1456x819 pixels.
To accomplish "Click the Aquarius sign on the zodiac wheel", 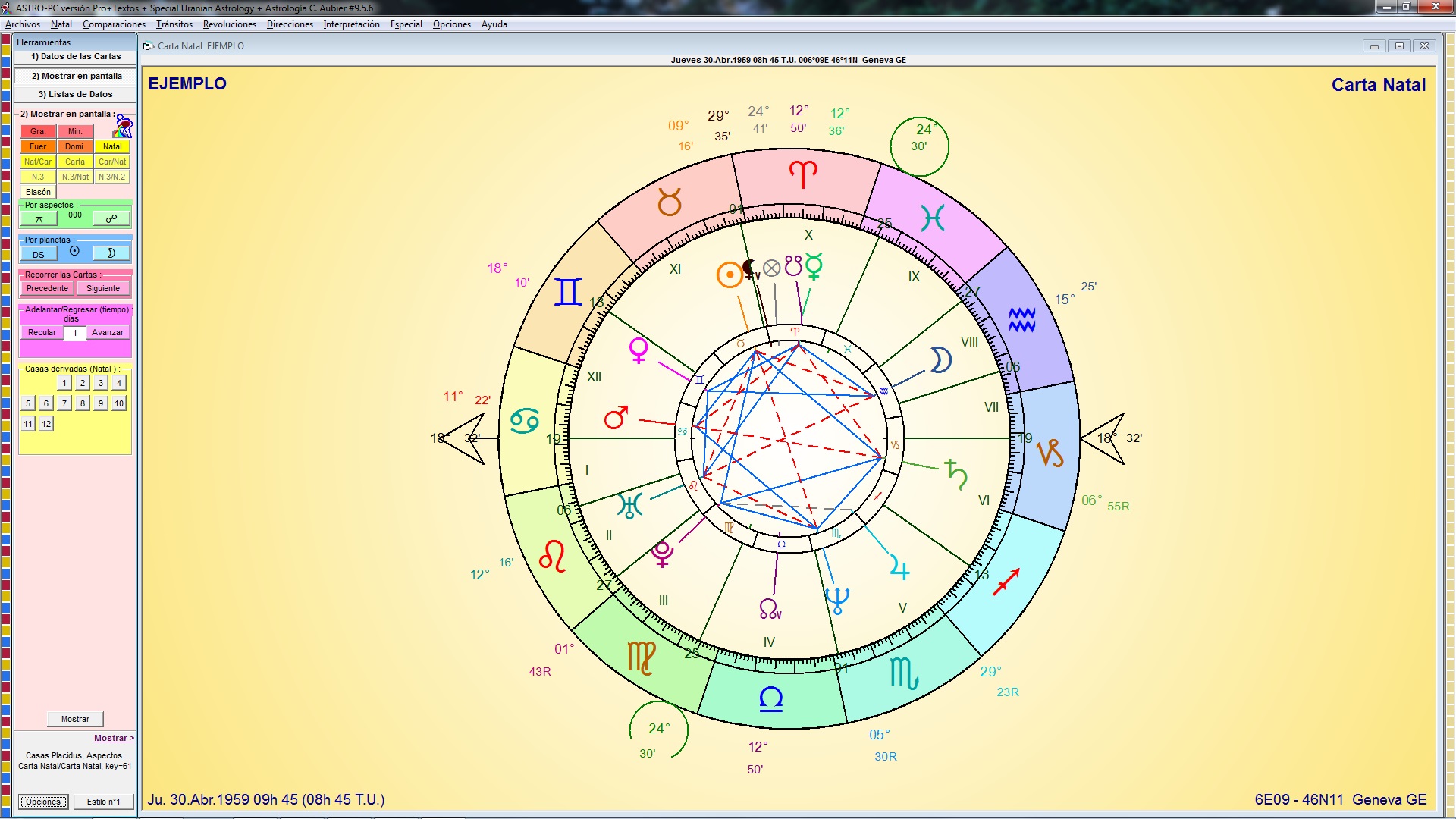I will [x=1022, y=320].
